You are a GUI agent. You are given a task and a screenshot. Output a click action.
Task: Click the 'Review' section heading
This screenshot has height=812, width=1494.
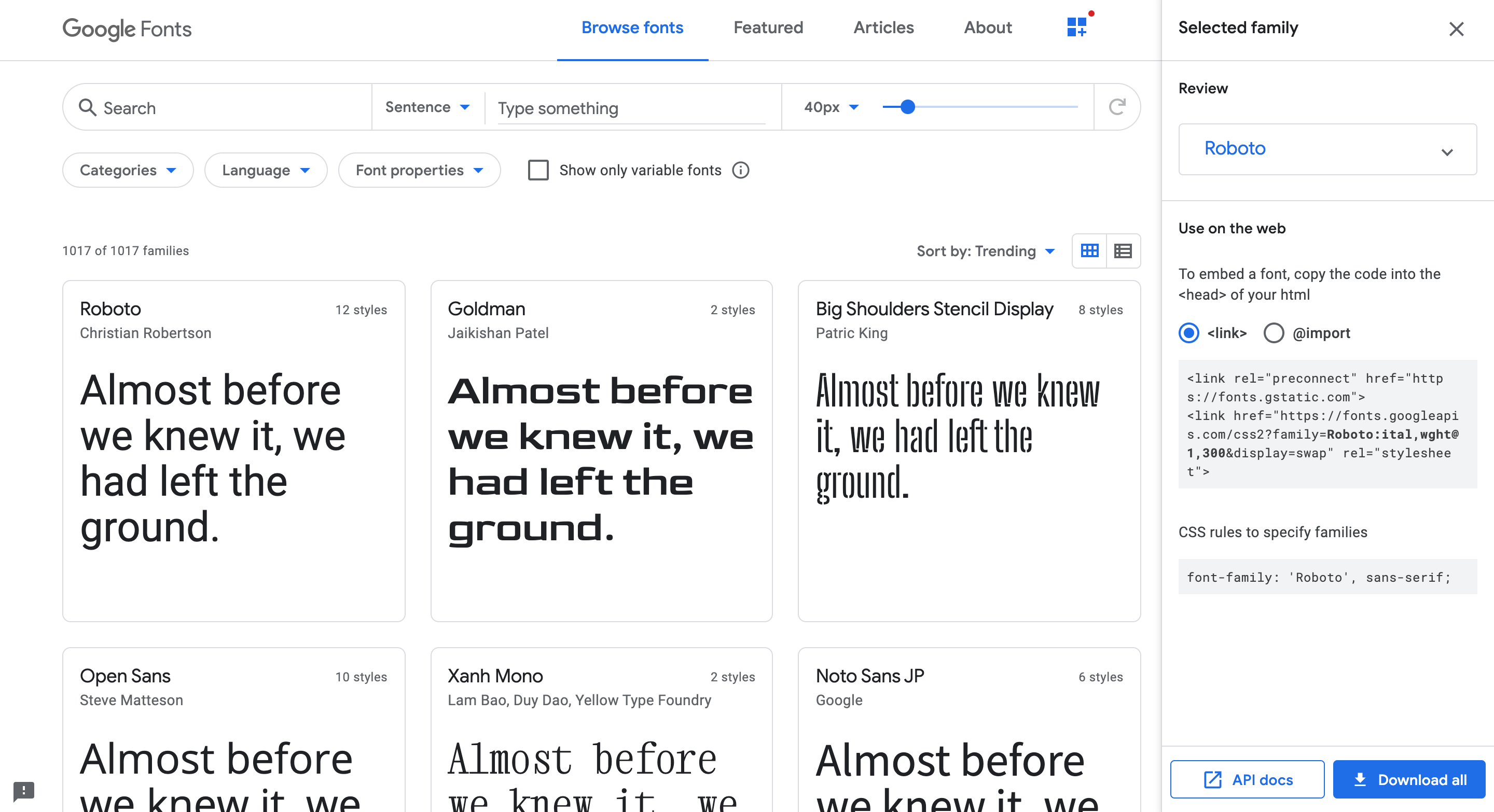point(1203,88)
